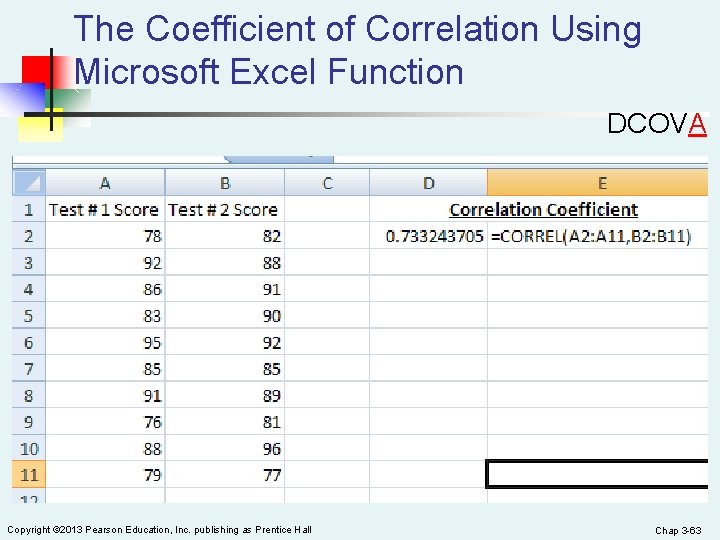
Task: Click the =CORREL(A2:A11,B2:B11) formula cell
Action: [597, 236]
